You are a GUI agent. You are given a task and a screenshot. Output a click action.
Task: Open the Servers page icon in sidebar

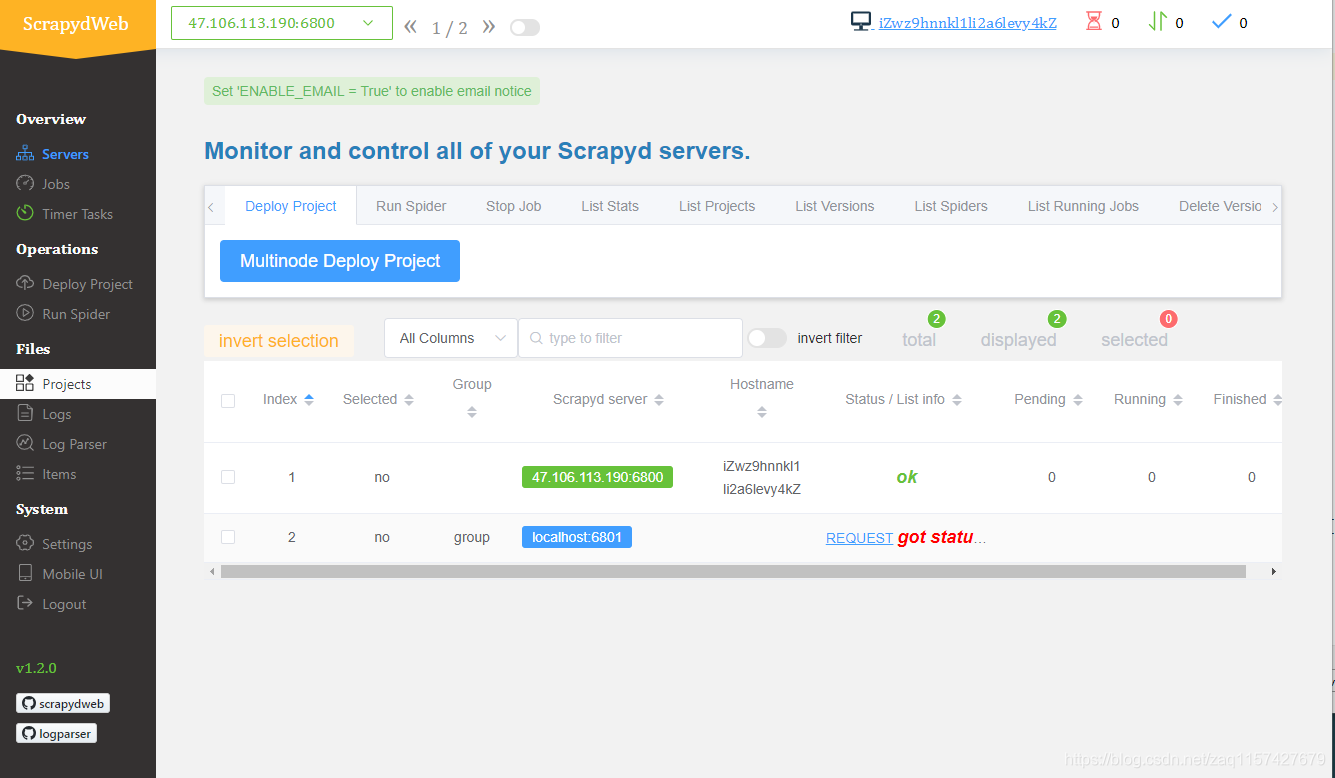point(25,154)
